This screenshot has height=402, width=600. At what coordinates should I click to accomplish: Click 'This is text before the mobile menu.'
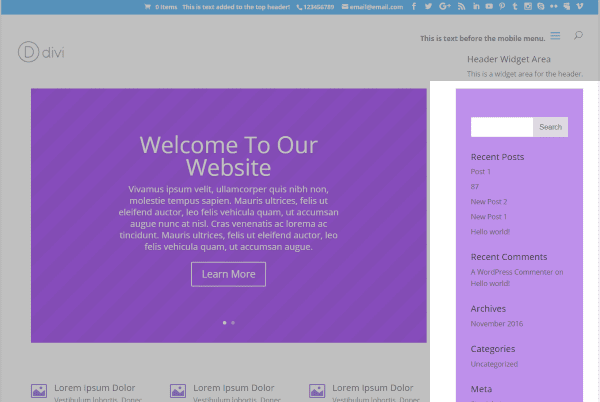[483, 38]
